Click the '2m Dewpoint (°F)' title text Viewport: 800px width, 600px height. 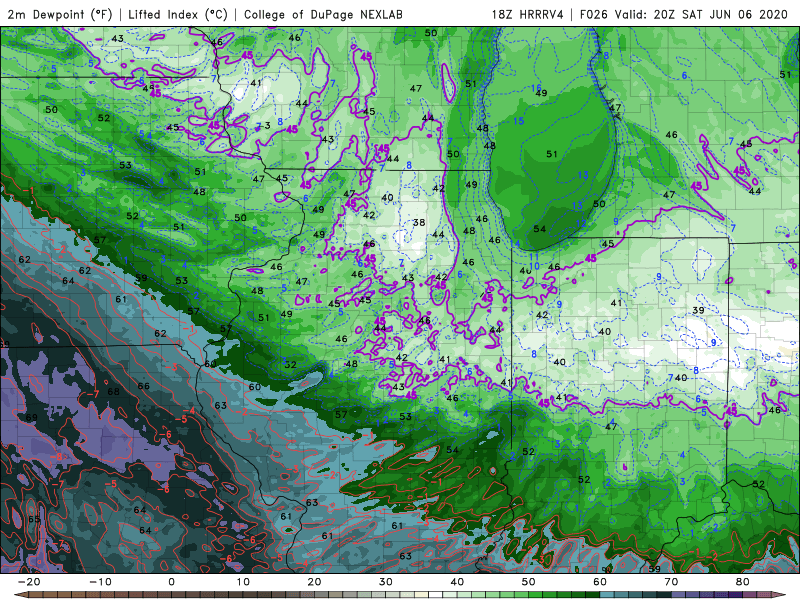(x=60, y=14)
